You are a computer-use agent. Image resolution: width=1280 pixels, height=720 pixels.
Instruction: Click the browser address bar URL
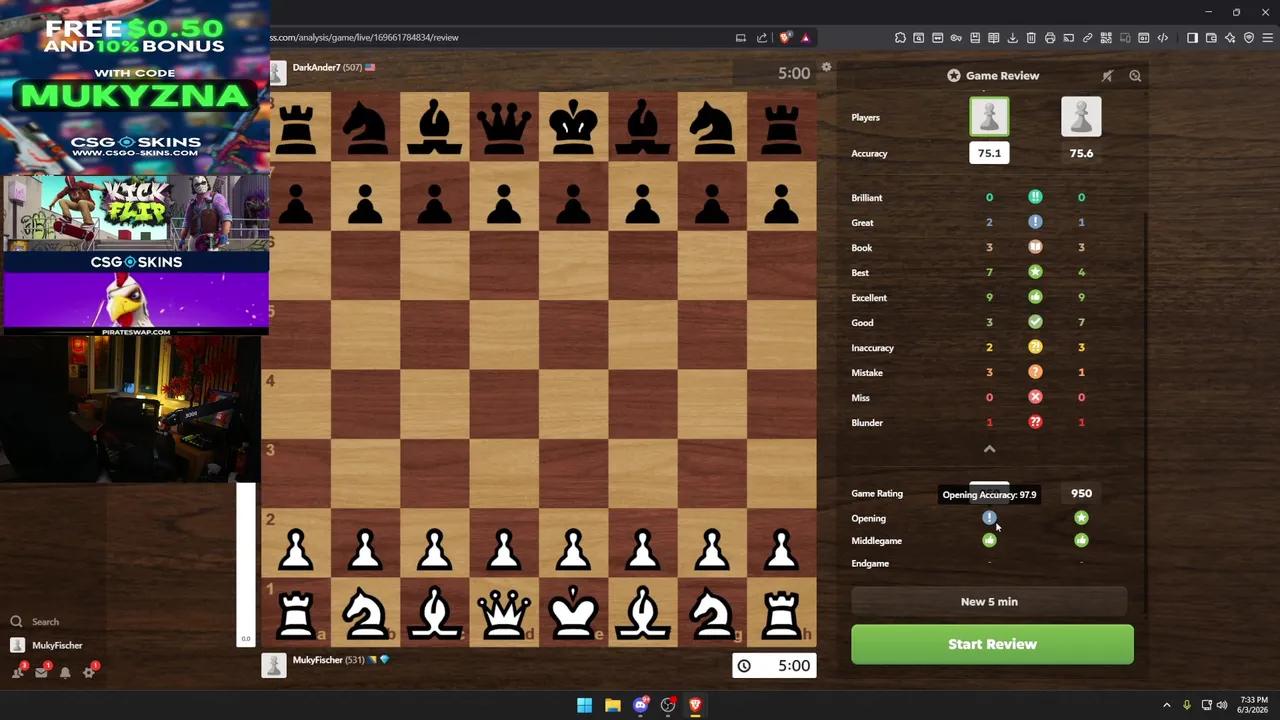(x=364, y=37)
